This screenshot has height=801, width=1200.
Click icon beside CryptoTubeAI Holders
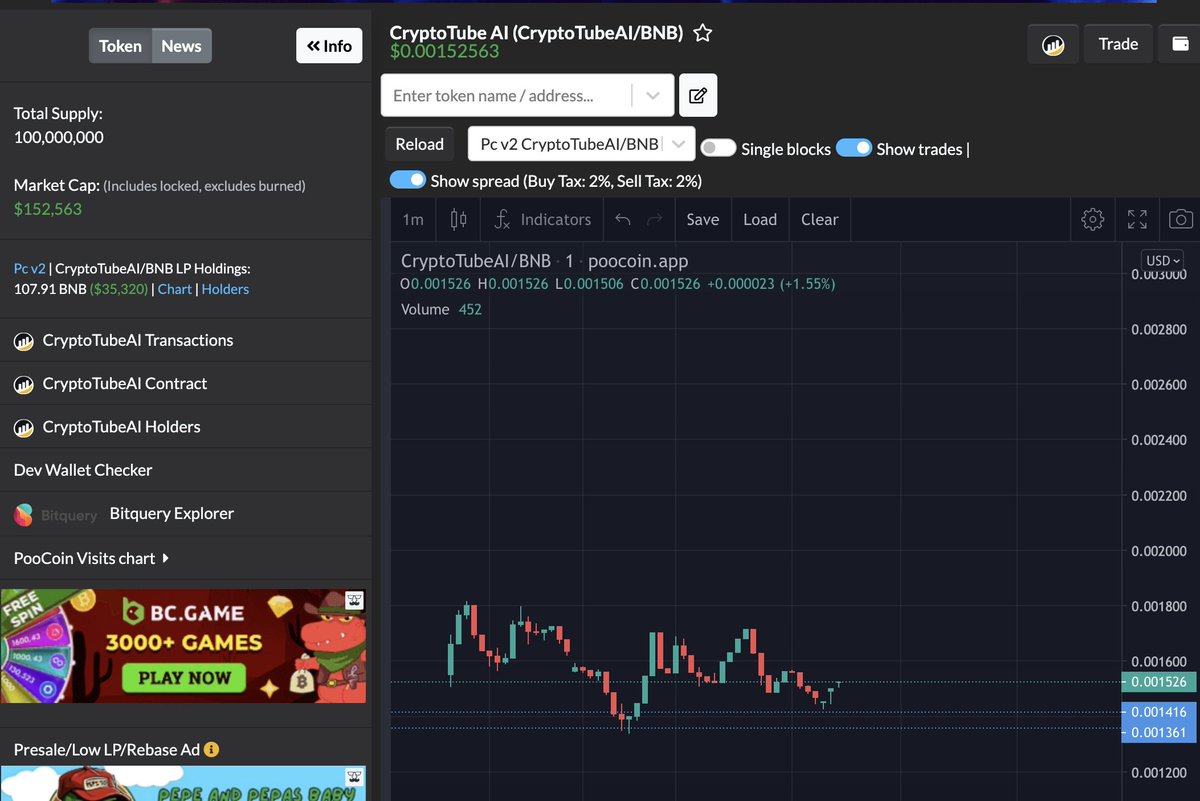point(24,427)
